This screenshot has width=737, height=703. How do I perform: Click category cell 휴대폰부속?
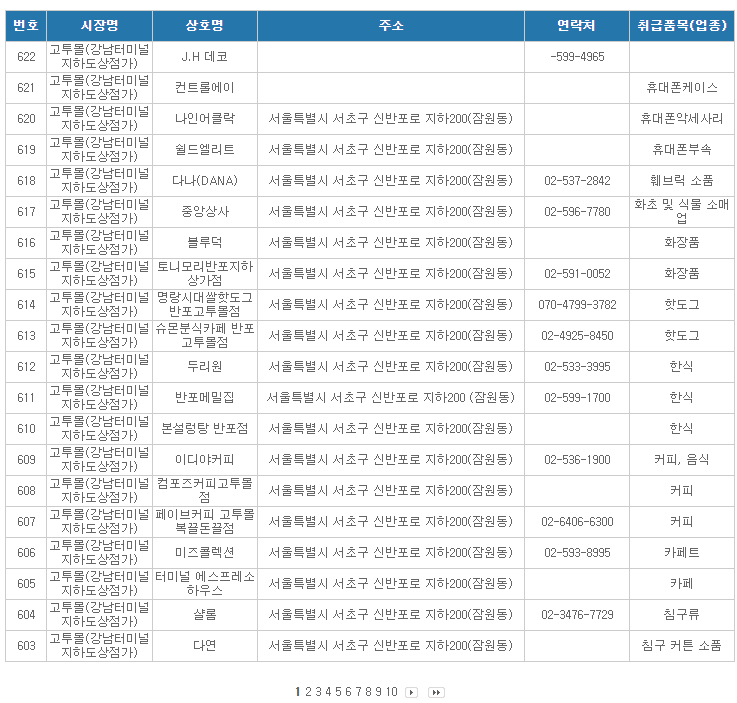click(682, 150)
